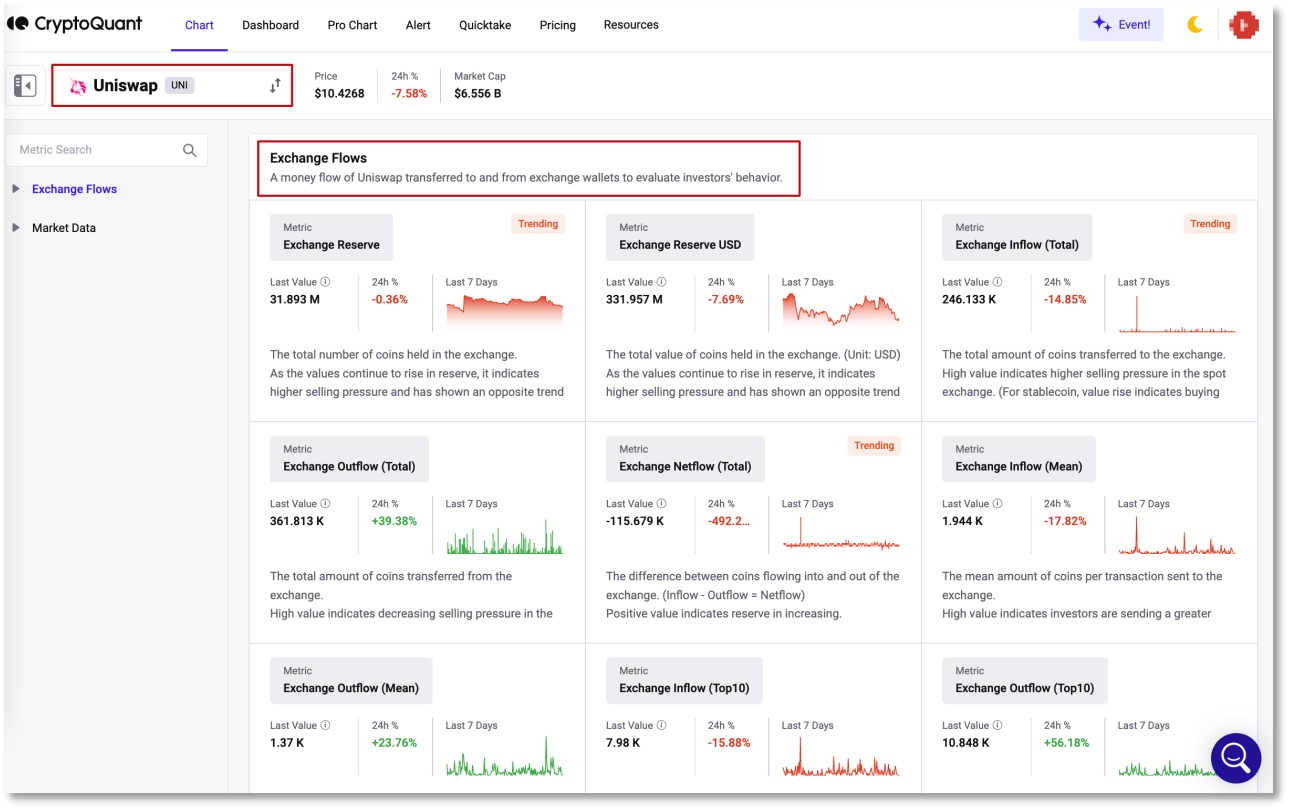
Task: Toggle dark mode moon icon
Action: coord(1195,25)
